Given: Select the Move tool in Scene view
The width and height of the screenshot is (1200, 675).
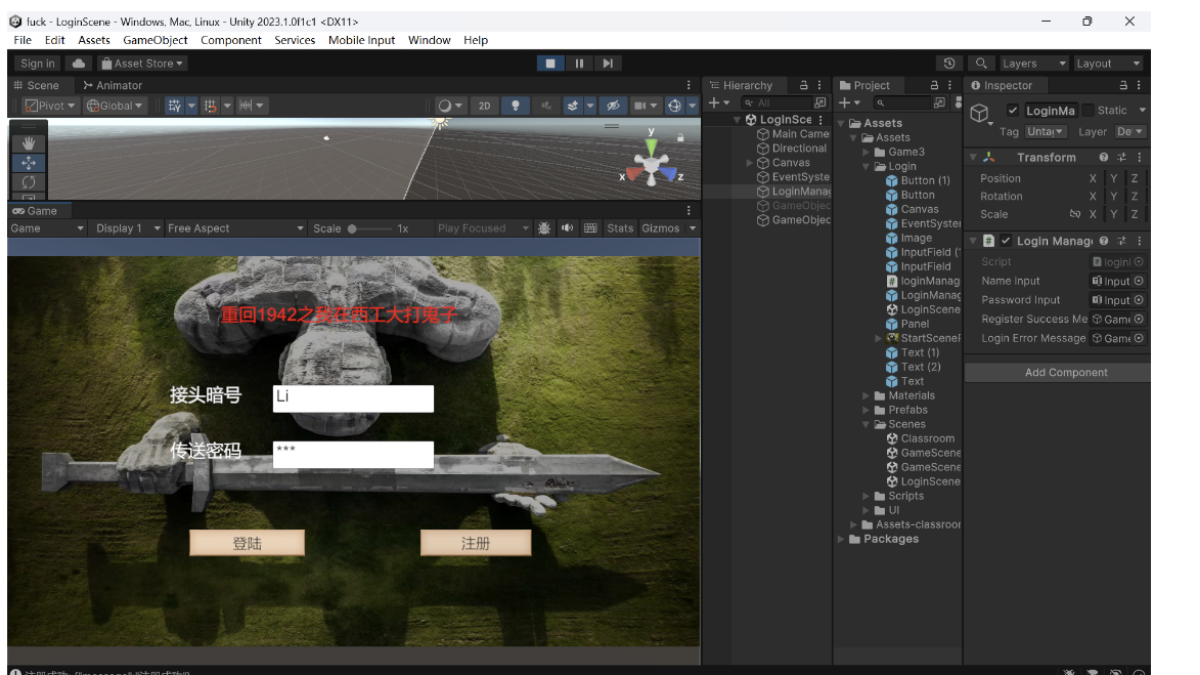Looking at the screenshot, I should [28, 162].
